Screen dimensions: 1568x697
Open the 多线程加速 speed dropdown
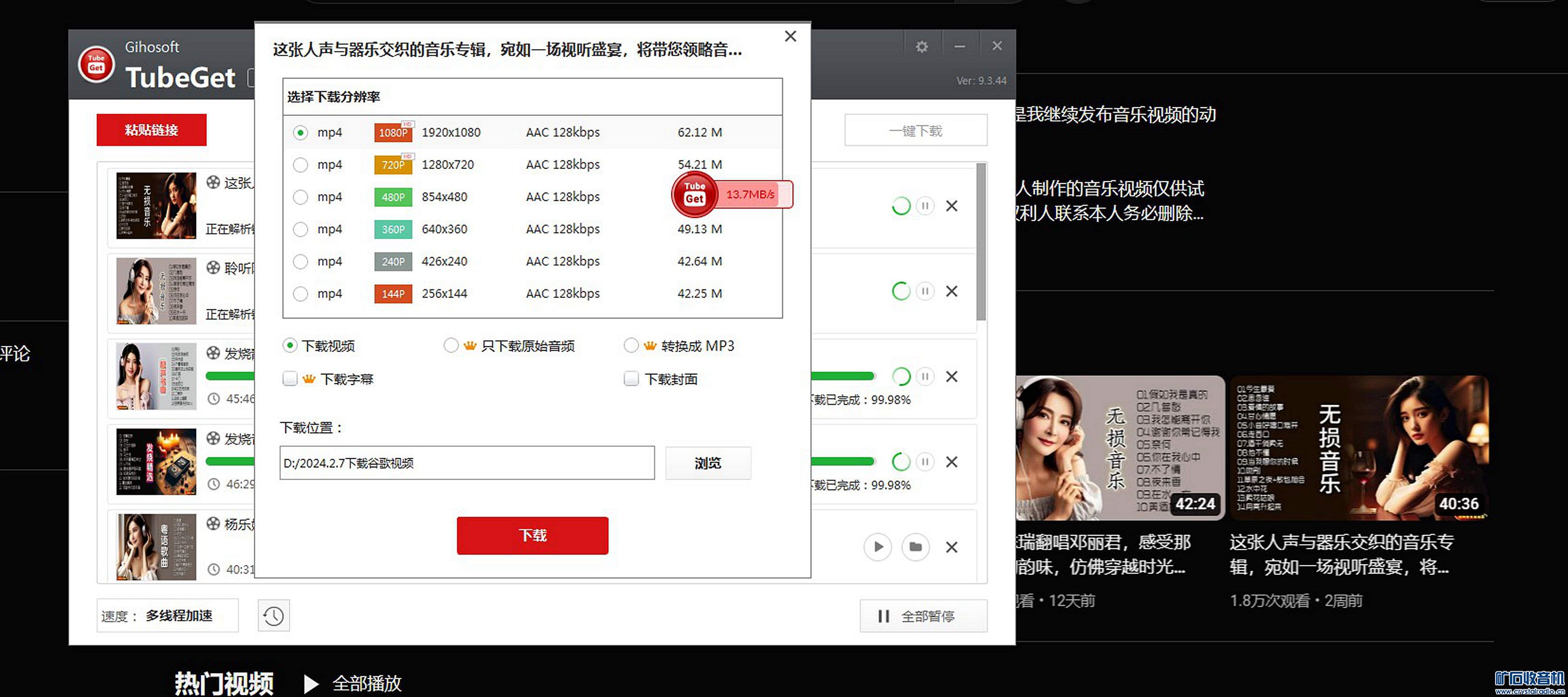pos(178,616)
